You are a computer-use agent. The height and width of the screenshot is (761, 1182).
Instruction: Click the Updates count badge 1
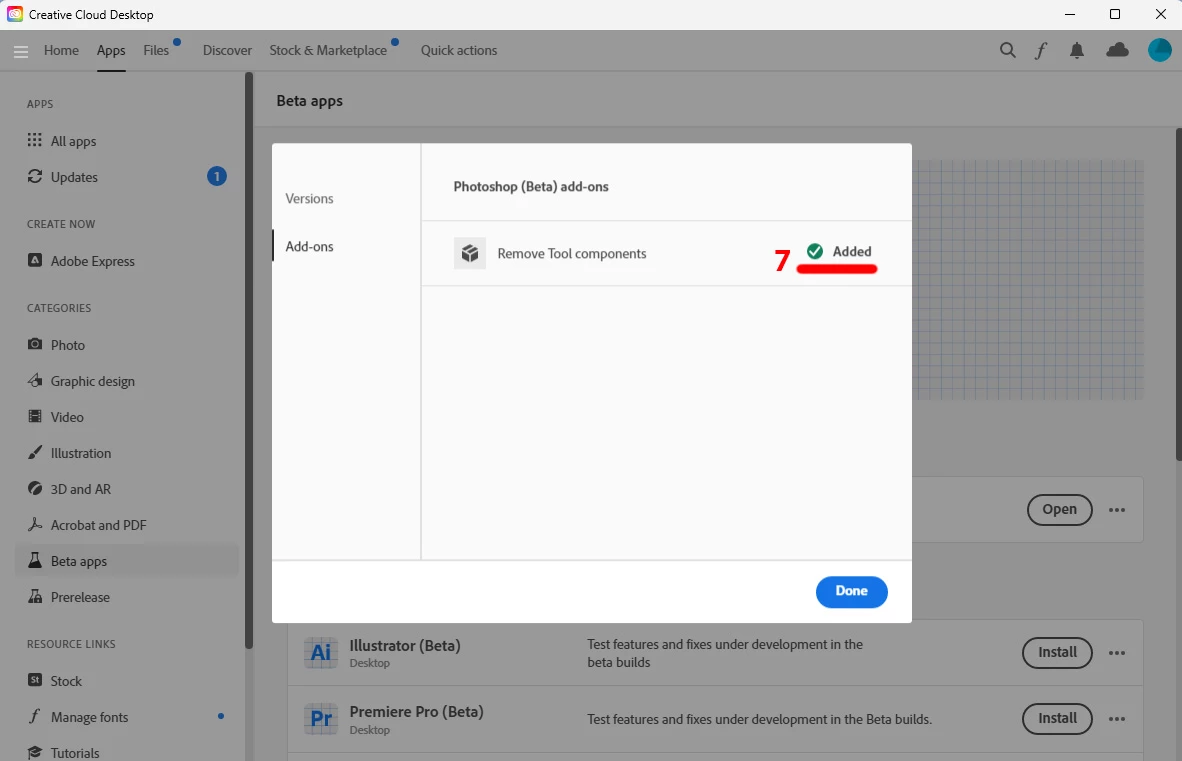[x=216, y=176]
